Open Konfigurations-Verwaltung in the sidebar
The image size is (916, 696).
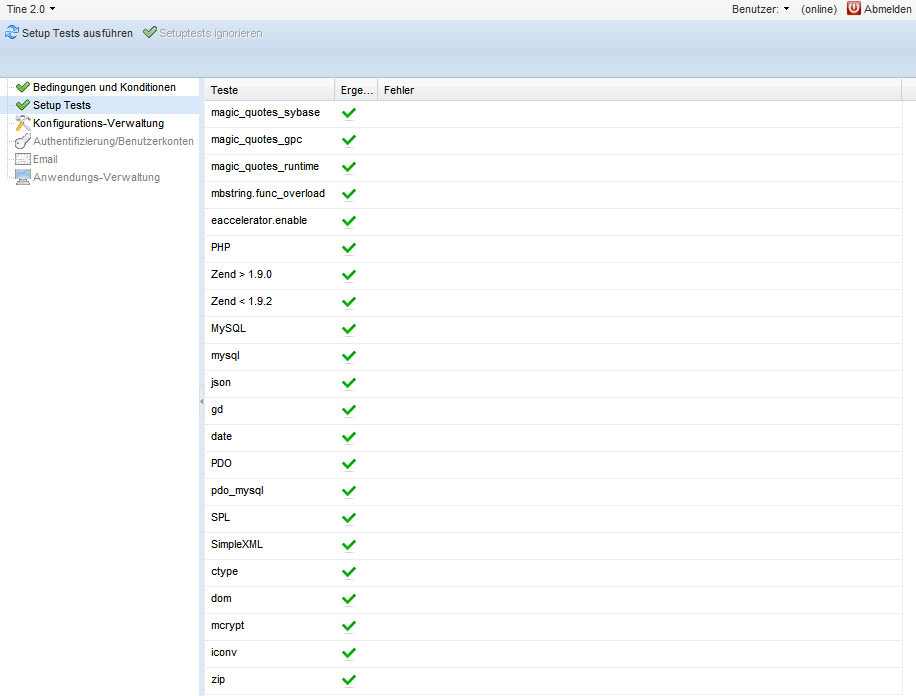(98, 123)
